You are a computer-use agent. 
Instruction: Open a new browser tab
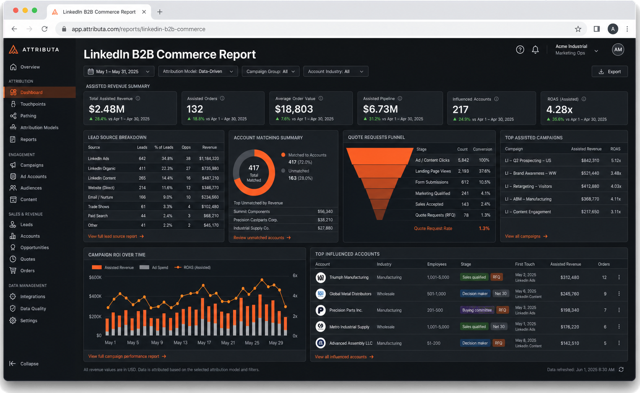160,12
